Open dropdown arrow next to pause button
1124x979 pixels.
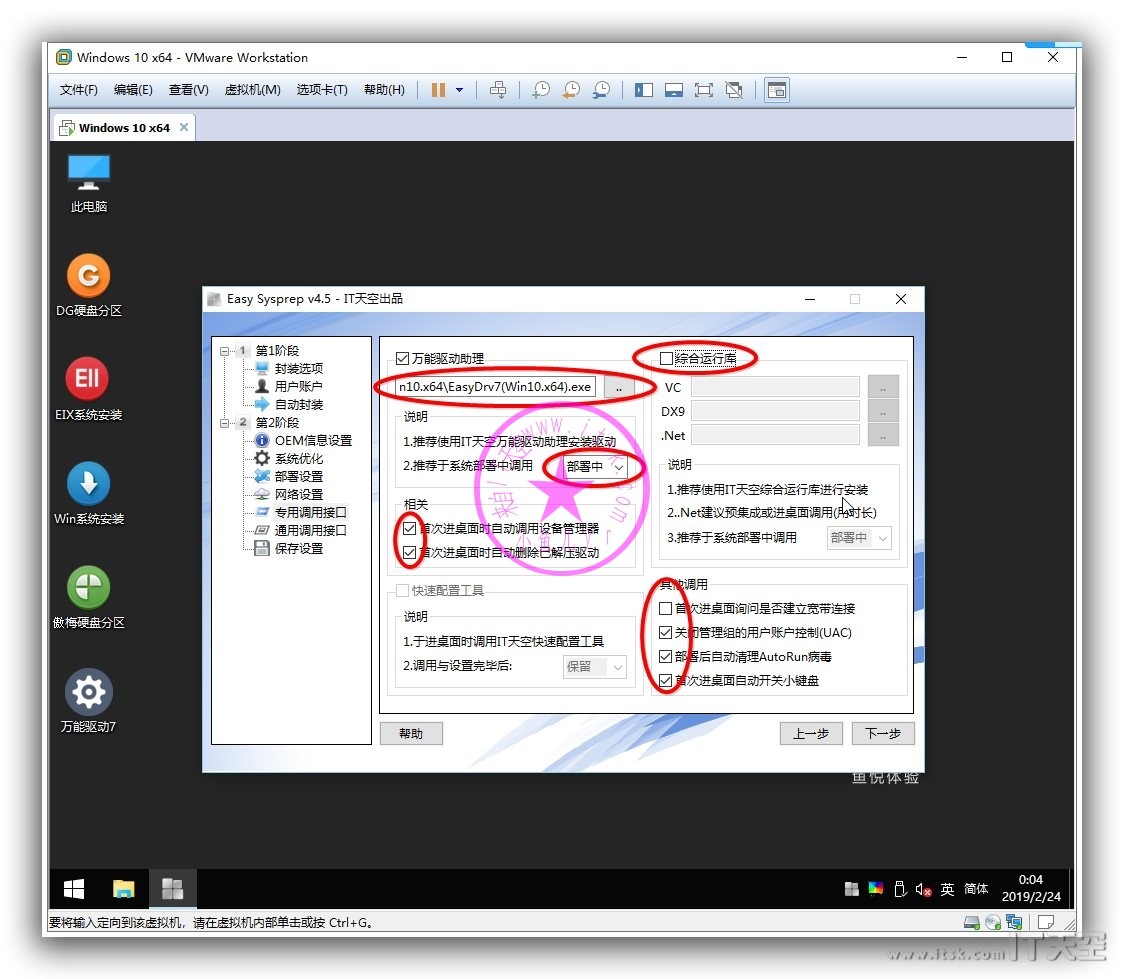coord(459,90)
